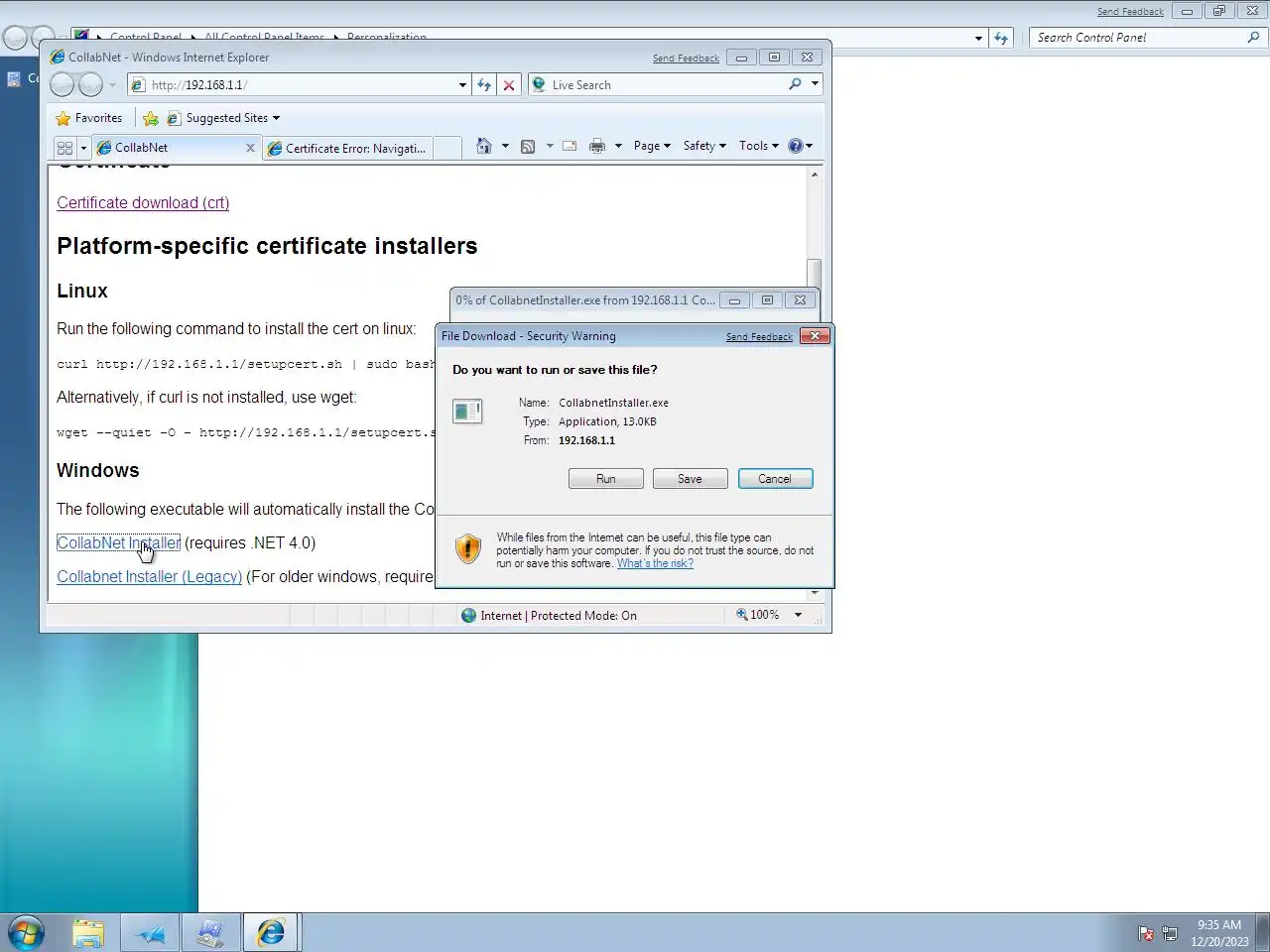Expand the address bar history dropdown
1270x952 pixels.
[x=462, y=85]
